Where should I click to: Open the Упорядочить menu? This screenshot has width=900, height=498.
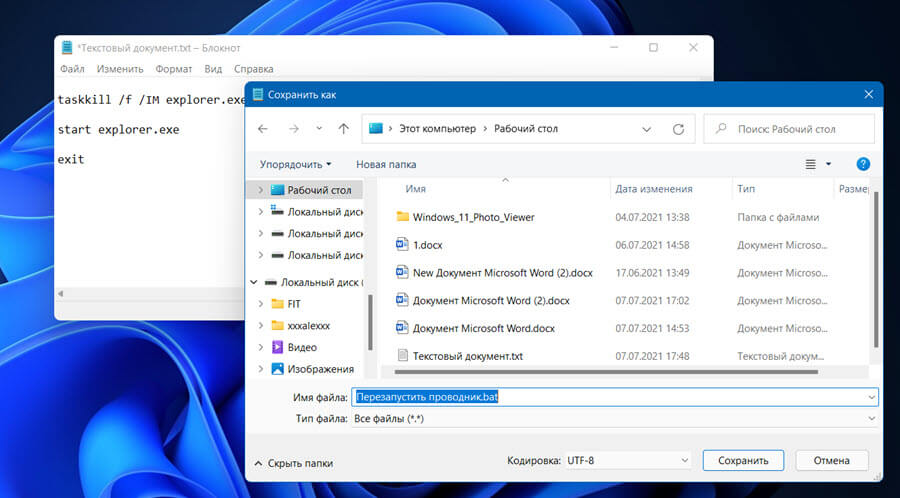pyautogui.click(x=296, y=164)
